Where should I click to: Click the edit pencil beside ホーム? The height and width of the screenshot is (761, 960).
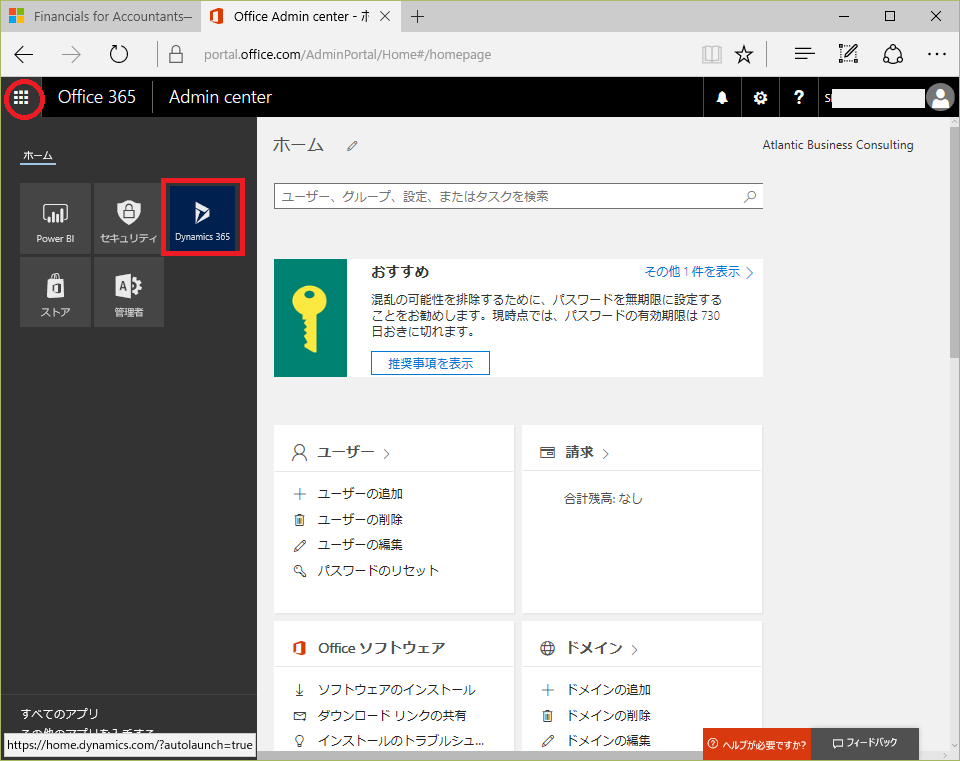pos(352,146)
